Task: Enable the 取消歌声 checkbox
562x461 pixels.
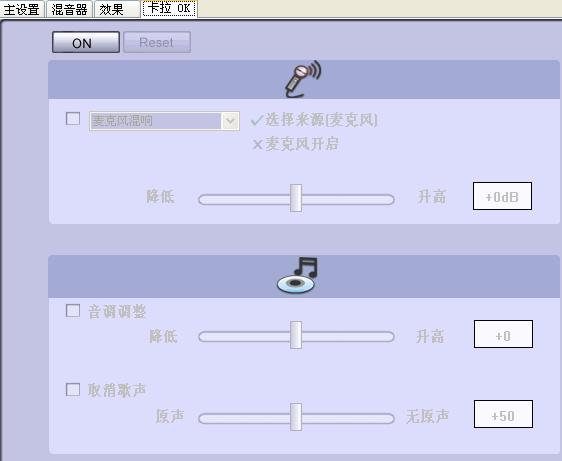Action: click(73, 389)
